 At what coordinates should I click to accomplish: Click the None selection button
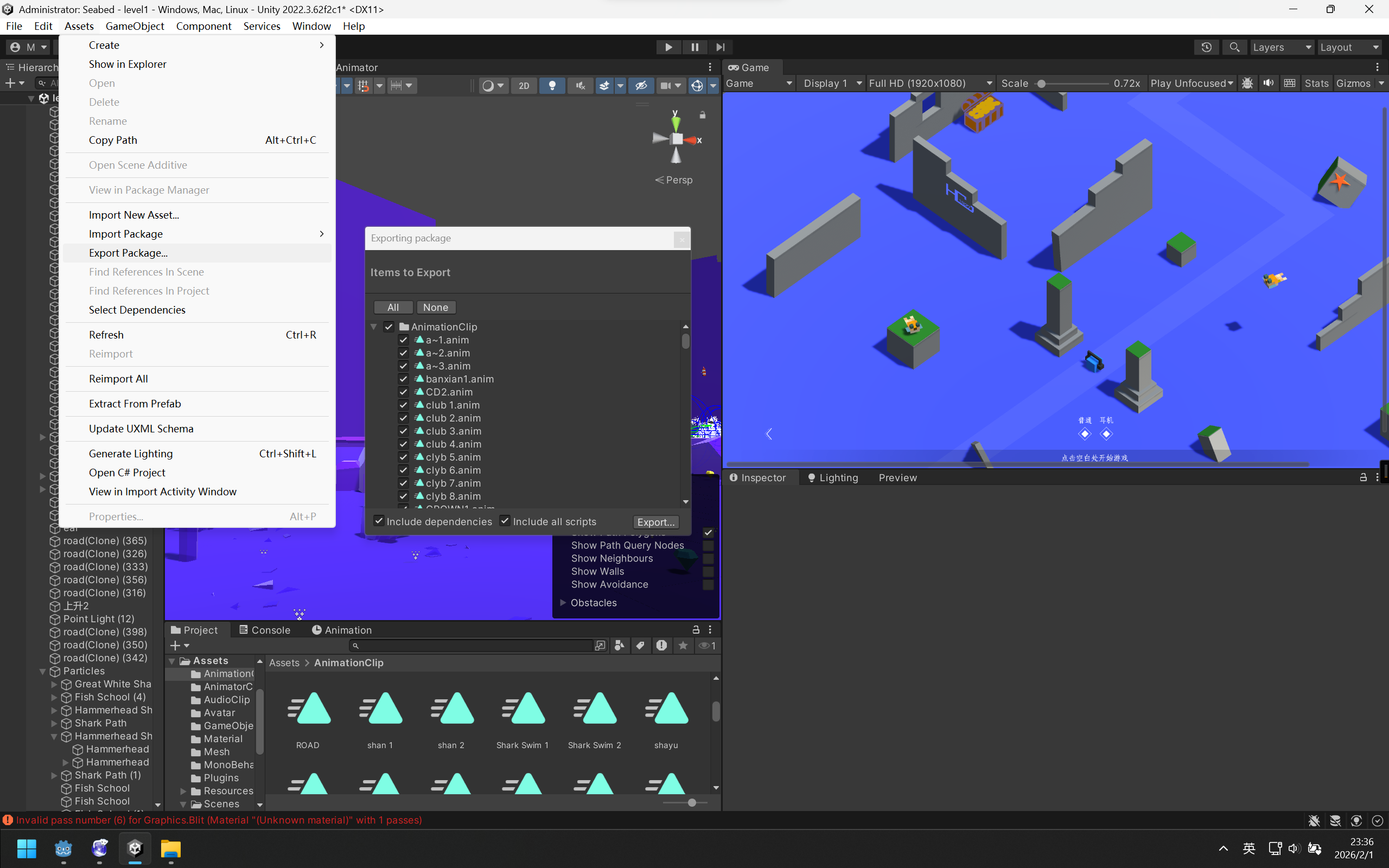pos(436,307)
